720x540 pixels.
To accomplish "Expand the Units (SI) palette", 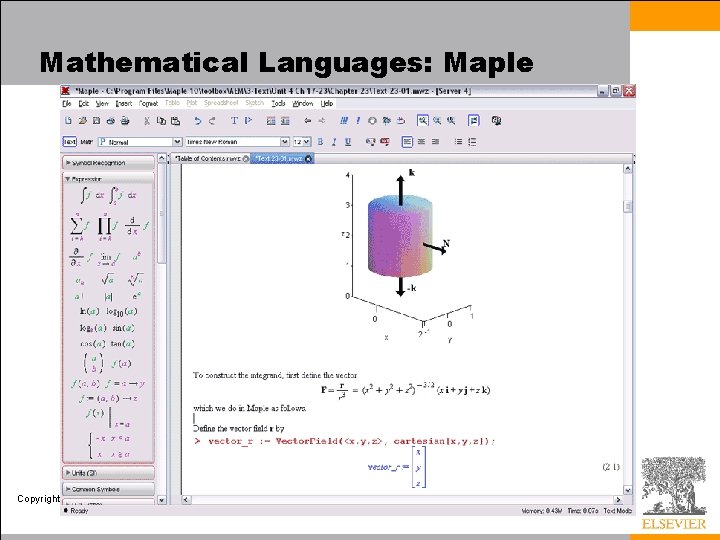I will [108, 472].
